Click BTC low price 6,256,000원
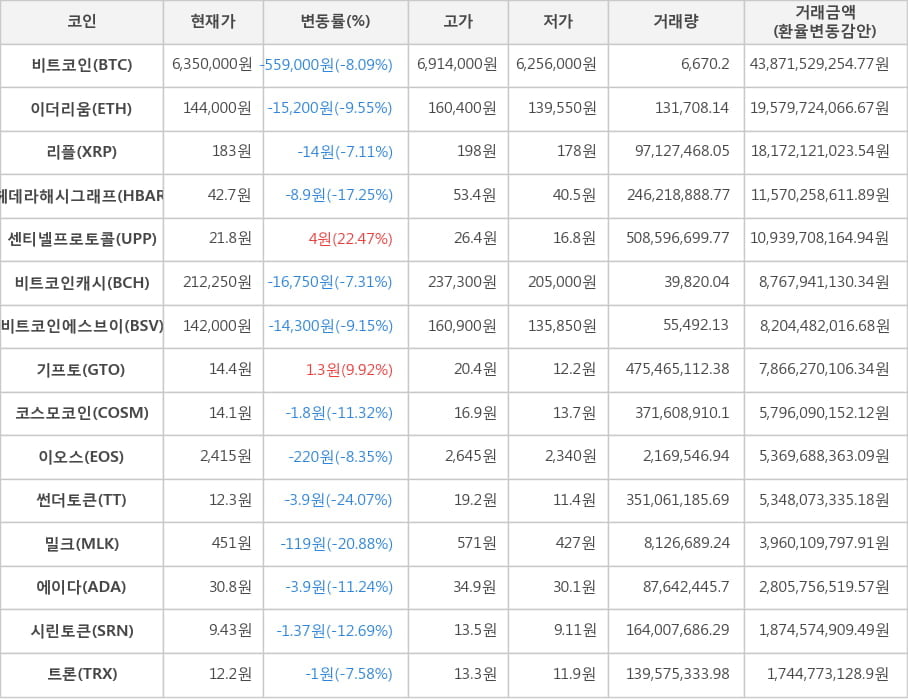Image resolution: width=908 pixels, height=700 pixels. [x=556, y=64]
